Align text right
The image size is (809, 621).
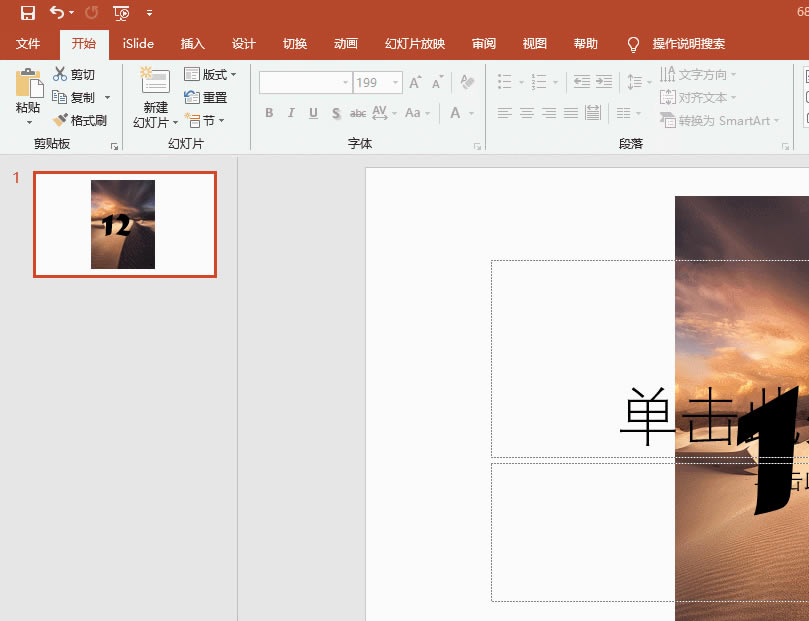[548, 113]
